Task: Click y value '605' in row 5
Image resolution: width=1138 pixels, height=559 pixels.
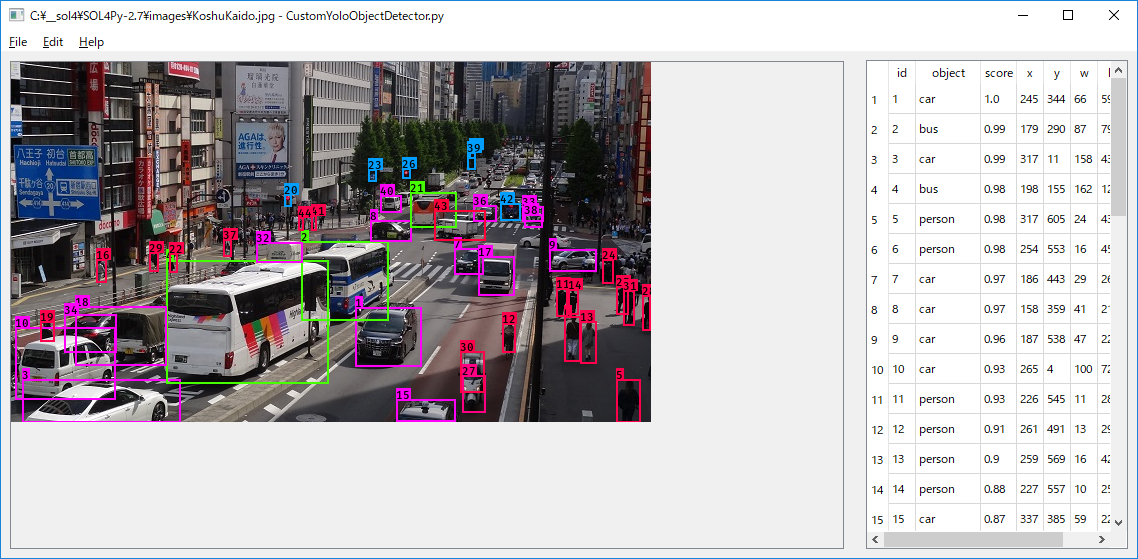Action: tap(1057, 219)
